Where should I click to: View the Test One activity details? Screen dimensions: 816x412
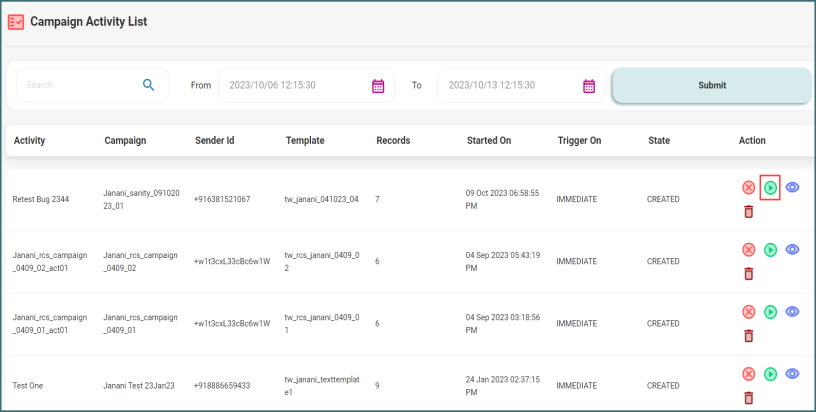click(x=792, y=373)
